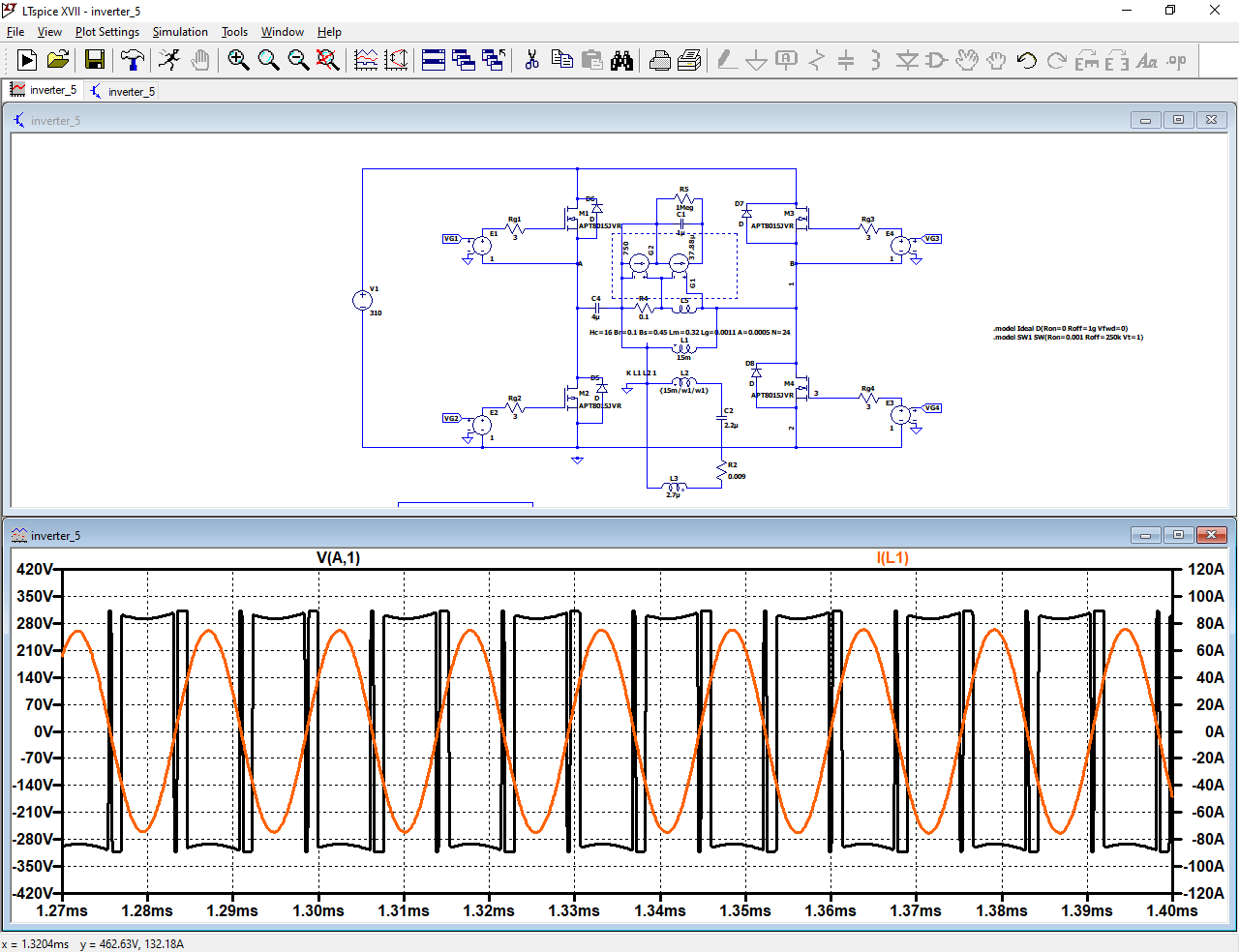The height and width of the screenshot is (952, 1239).
Task: Open Component gate-shaped tool icon
Action: (x=936, y=60)
